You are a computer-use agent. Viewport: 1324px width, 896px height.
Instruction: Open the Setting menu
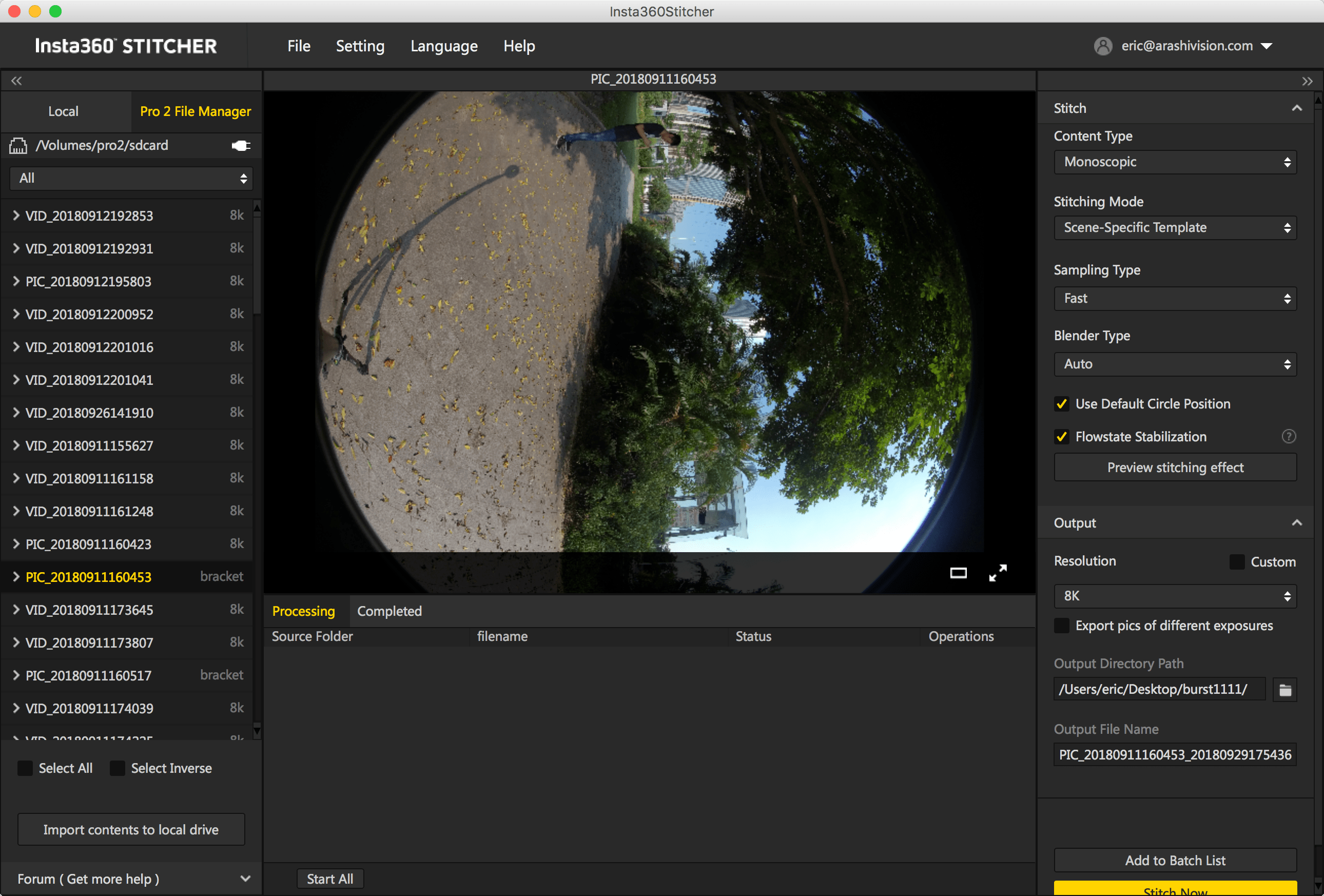(360, 46)
